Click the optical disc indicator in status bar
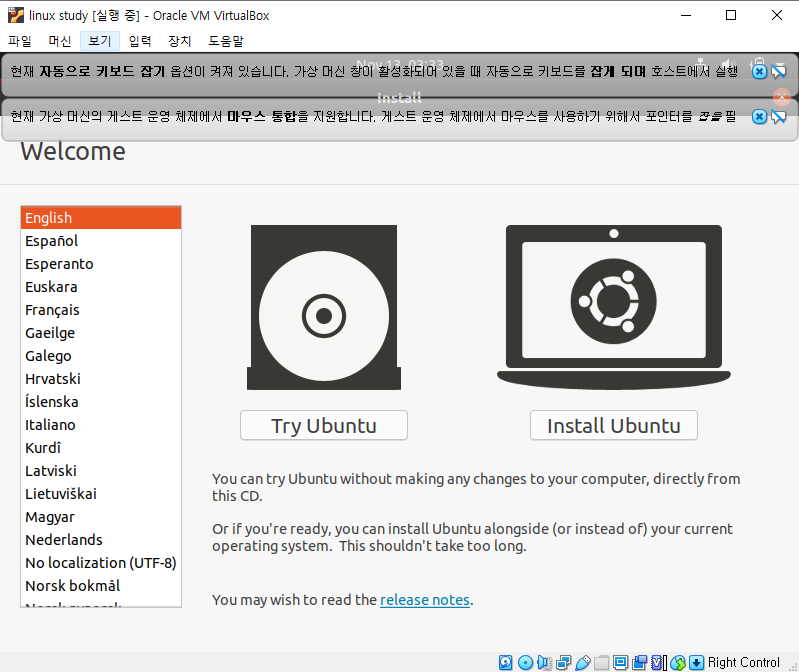799x672 pixels. coord(525,662)
